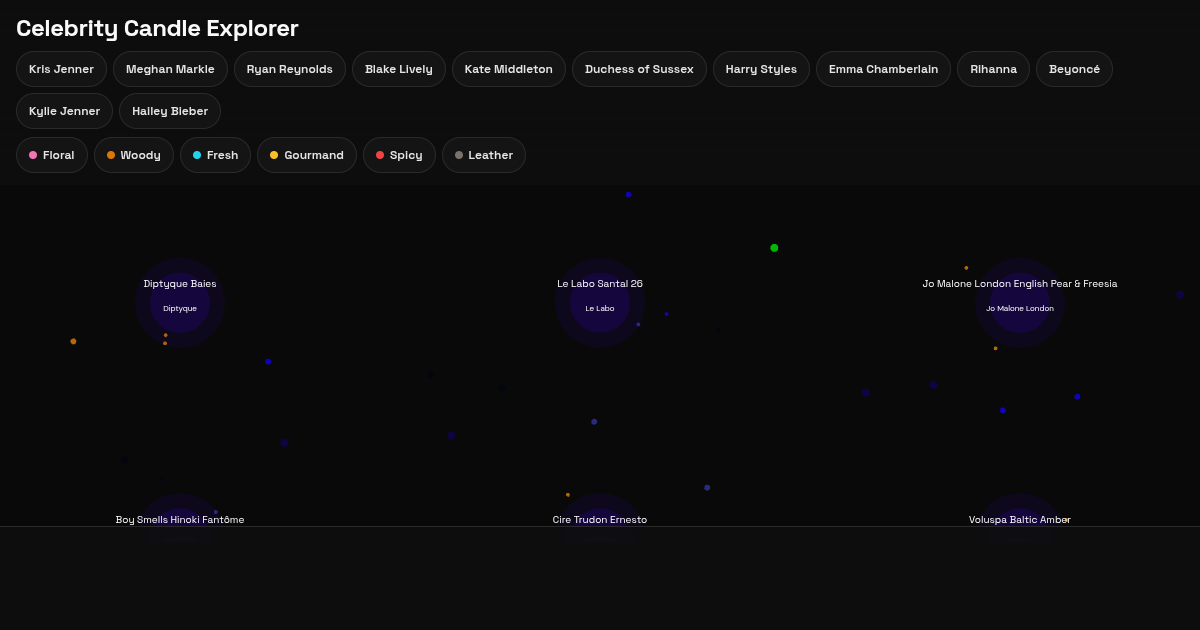The height and width of the screenshot is (630, 1200).
Task: Select the Boy Smells Hinoki Fantôme node
Action: click(x=180, y=519)
